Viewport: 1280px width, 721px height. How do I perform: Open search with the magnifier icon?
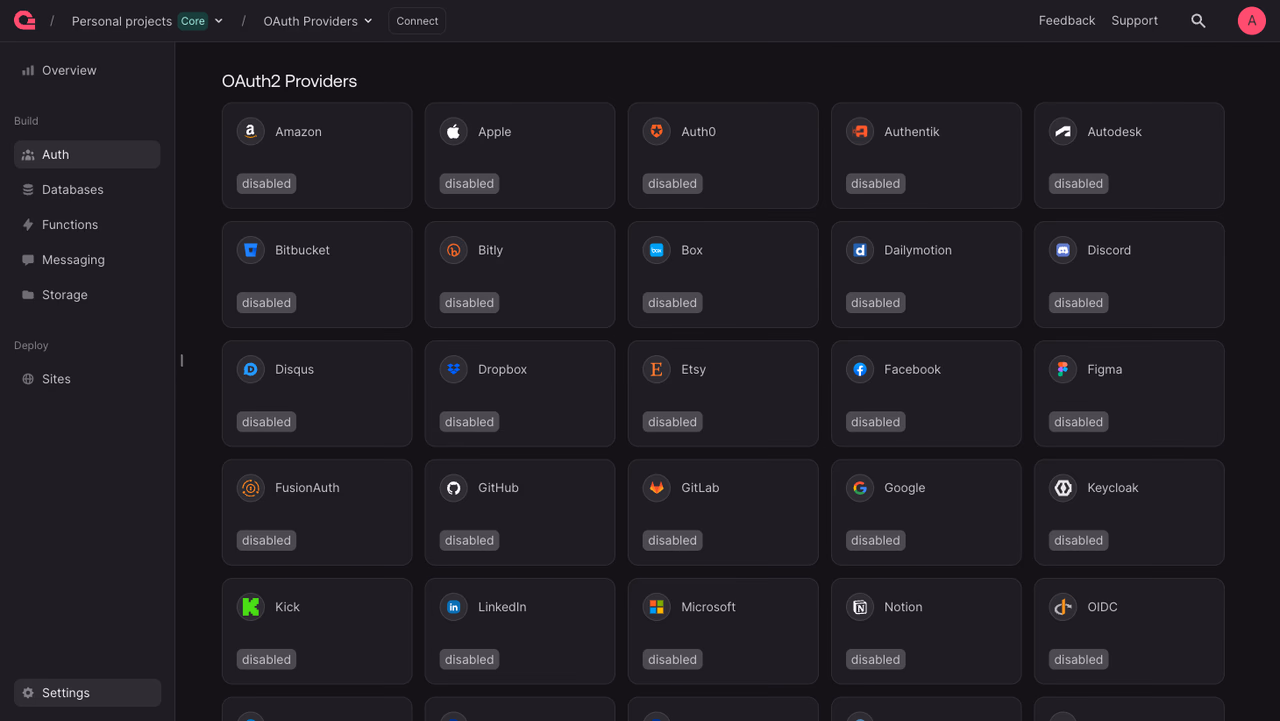(1198, 21)
